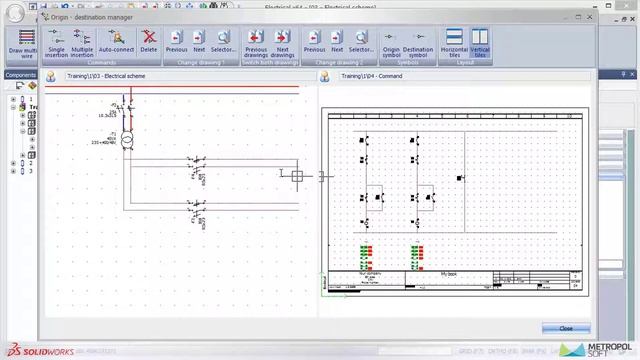Choose the Destination symbol
Screen dimensions: 640x360
point(418,44)
